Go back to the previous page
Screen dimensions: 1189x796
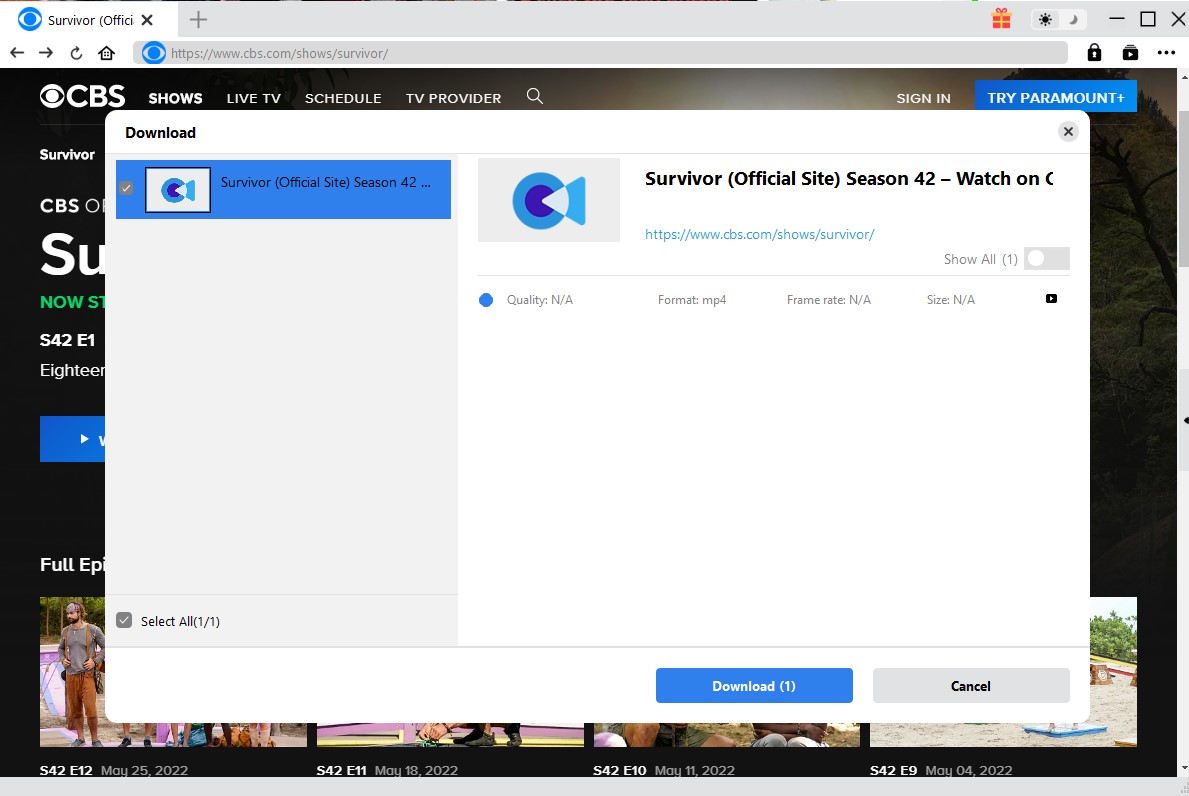[x=17, y=53]
